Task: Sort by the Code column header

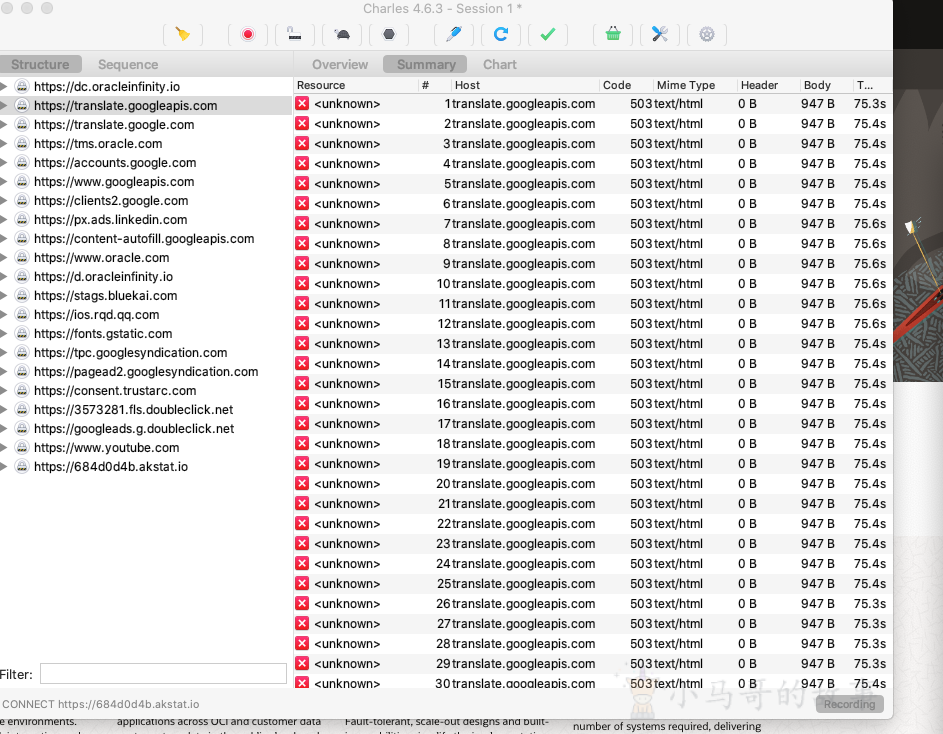Action: coord(626,85)
